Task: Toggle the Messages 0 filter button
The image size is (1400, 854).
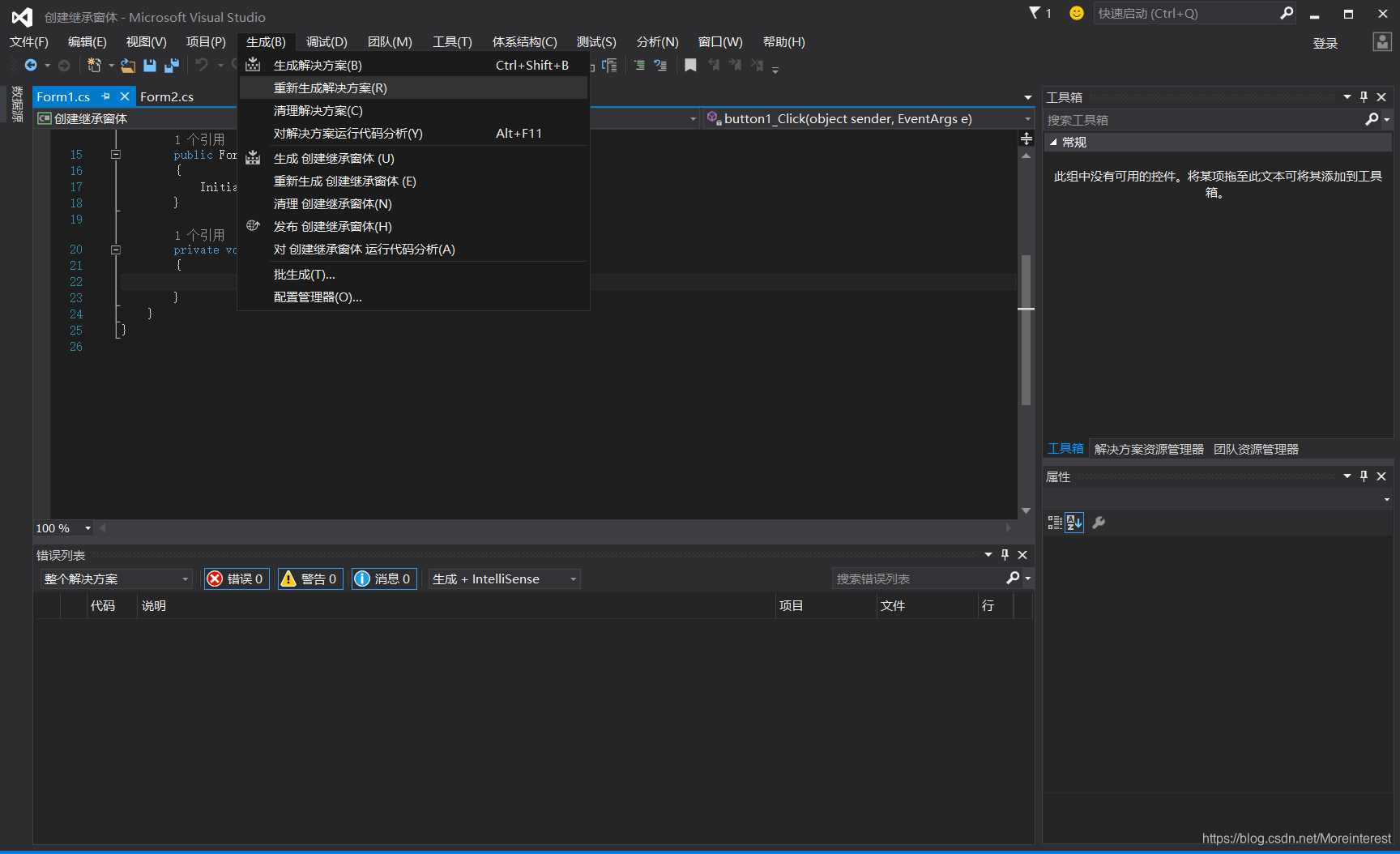Action: point(384,579)
